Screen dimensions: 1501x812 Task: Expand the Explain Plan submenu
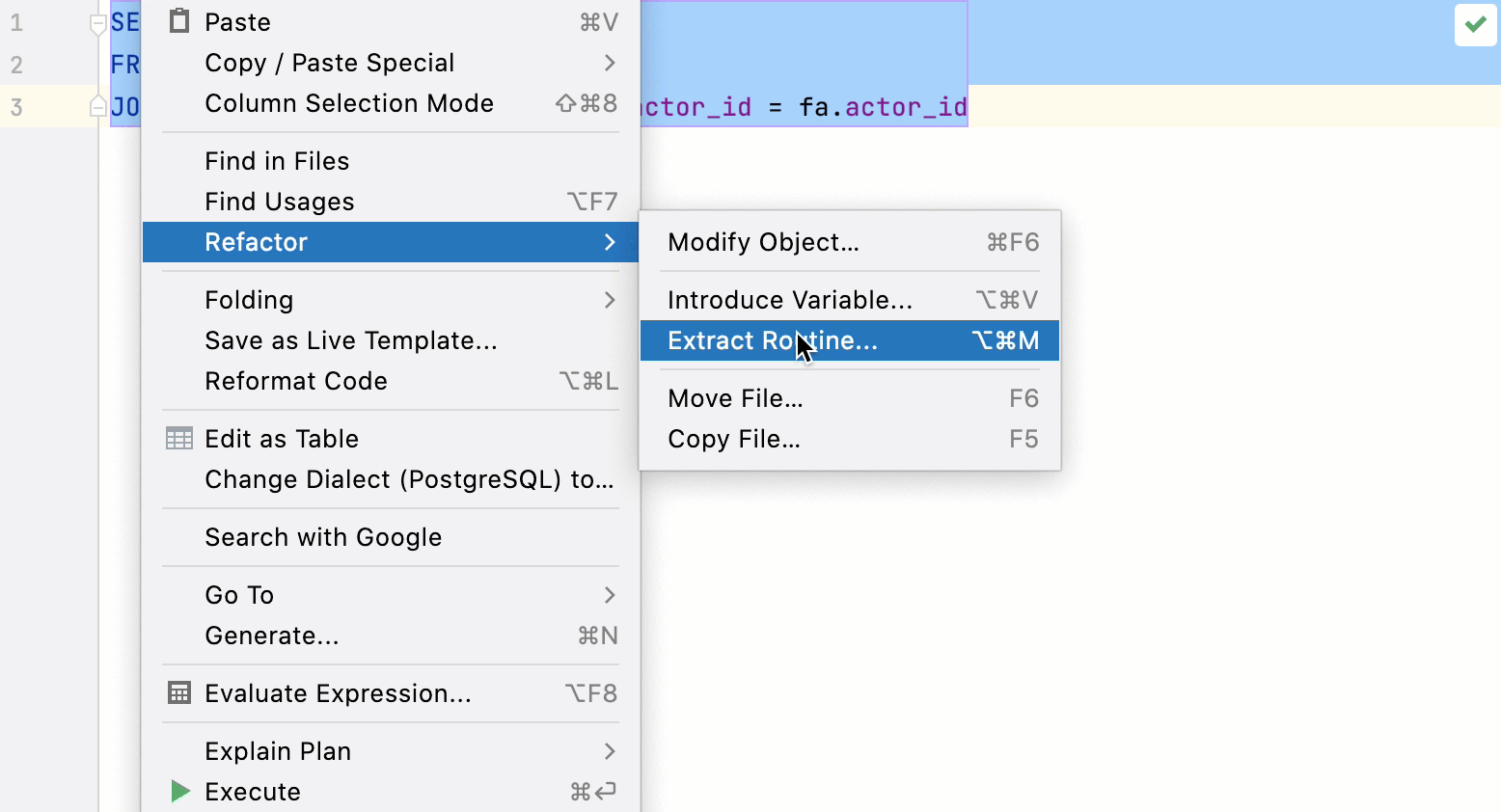pos(610,751)
